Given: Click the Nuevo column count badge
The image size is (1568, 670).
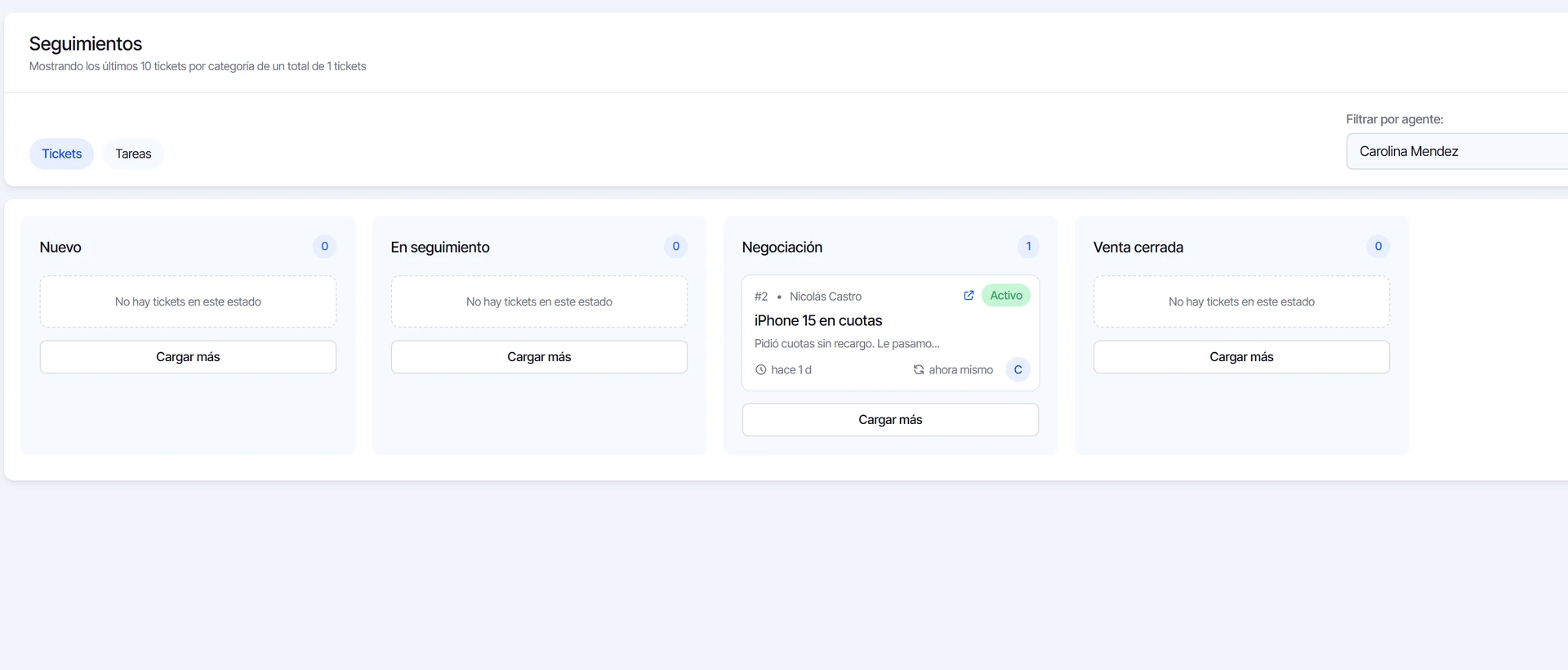Looking at the screenshot, I should [324, 247].
